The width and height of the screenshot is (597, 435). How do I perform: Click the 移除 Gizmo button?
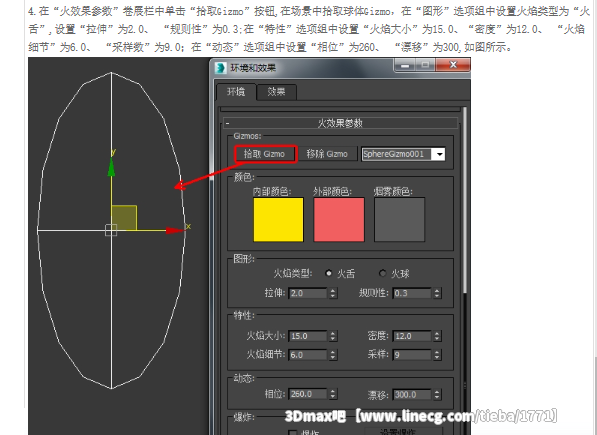coord(327,154)
